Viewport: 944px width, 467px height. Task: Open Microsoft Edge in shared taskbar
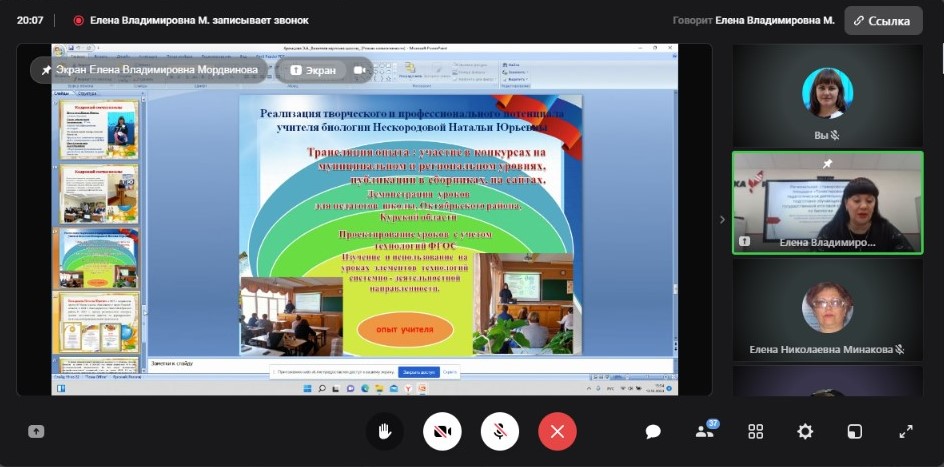365,389
